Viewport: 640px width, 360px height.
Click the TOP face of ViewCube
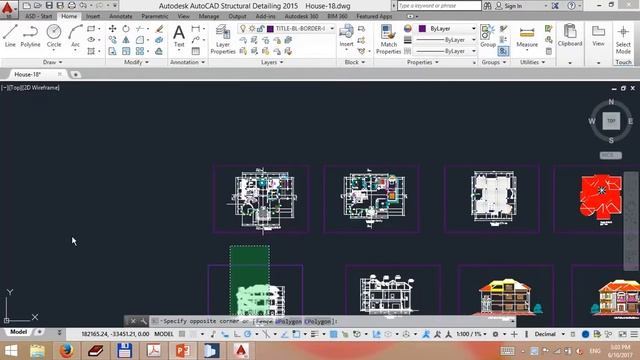point(611,121)
